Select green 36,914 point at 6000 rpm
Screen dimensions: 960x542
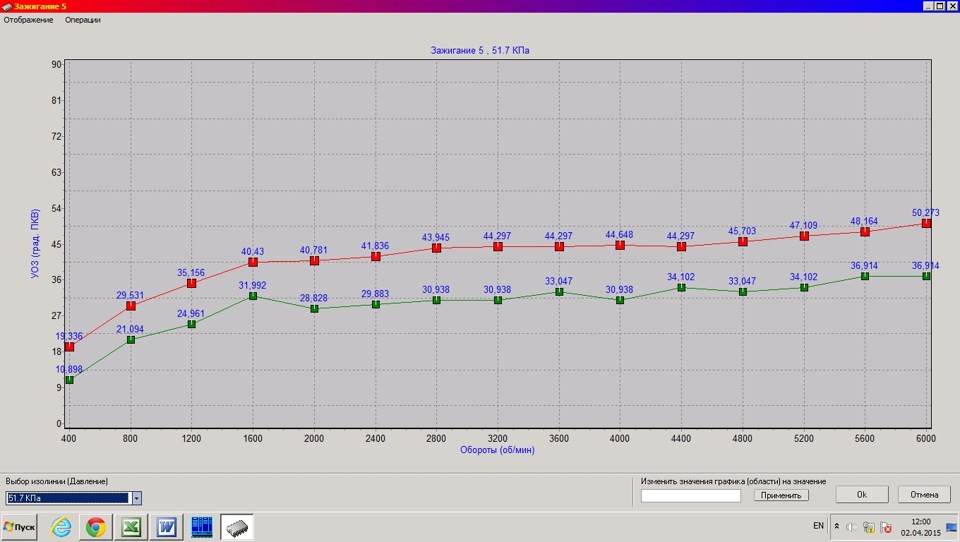(x=926, y=276)
